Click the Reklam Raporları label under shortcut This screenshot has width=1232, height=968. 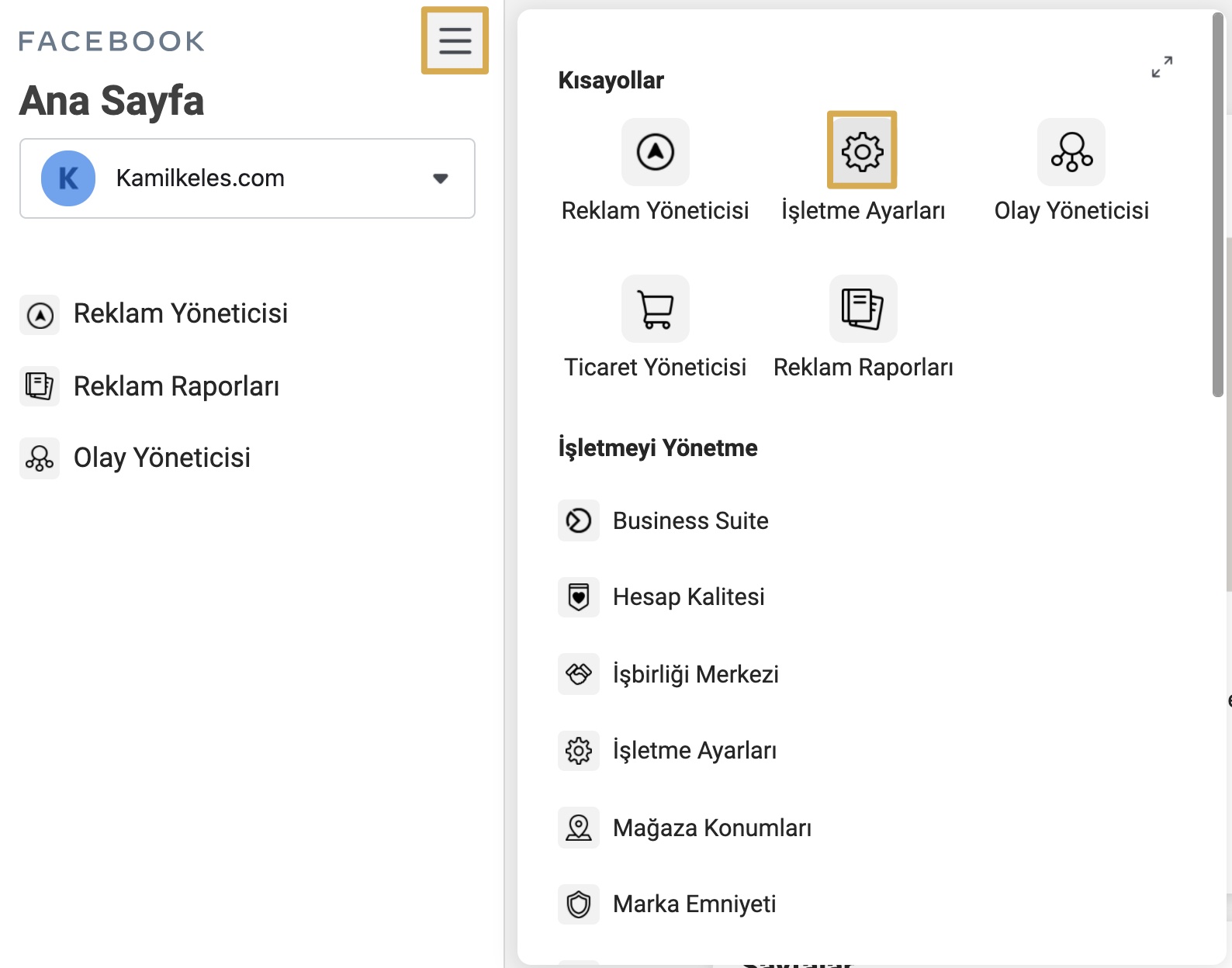863,367
